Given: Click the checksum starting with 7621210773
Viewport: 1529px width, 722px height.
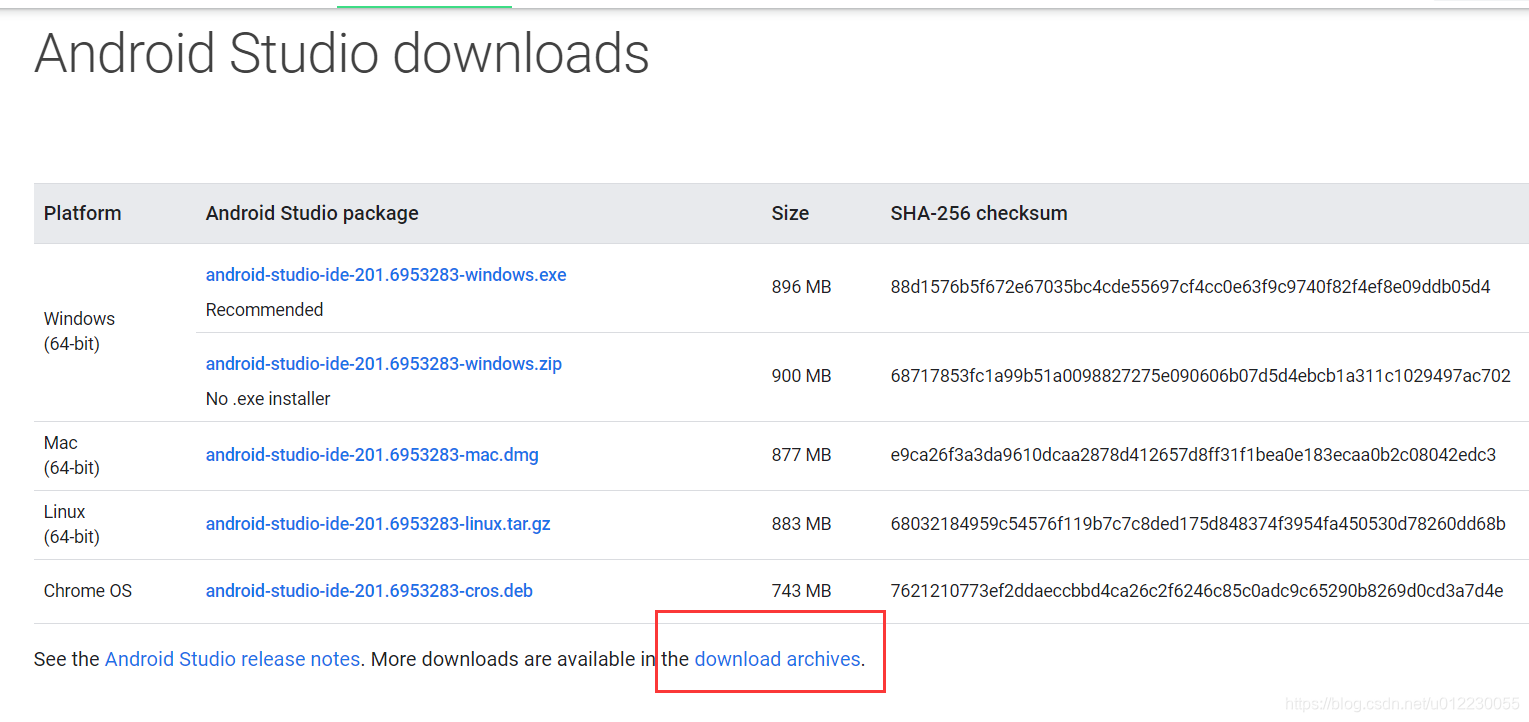Looking at the screenshot, I should click(x=1197, y=591).
